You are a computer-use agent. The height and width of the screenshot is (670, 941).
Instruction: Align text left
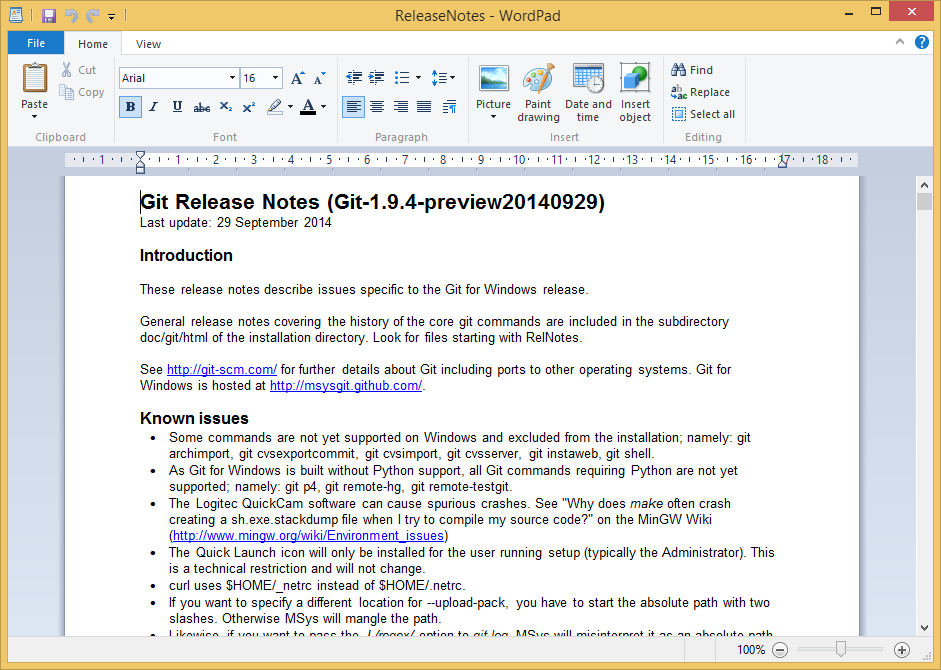tap(353, 107)
